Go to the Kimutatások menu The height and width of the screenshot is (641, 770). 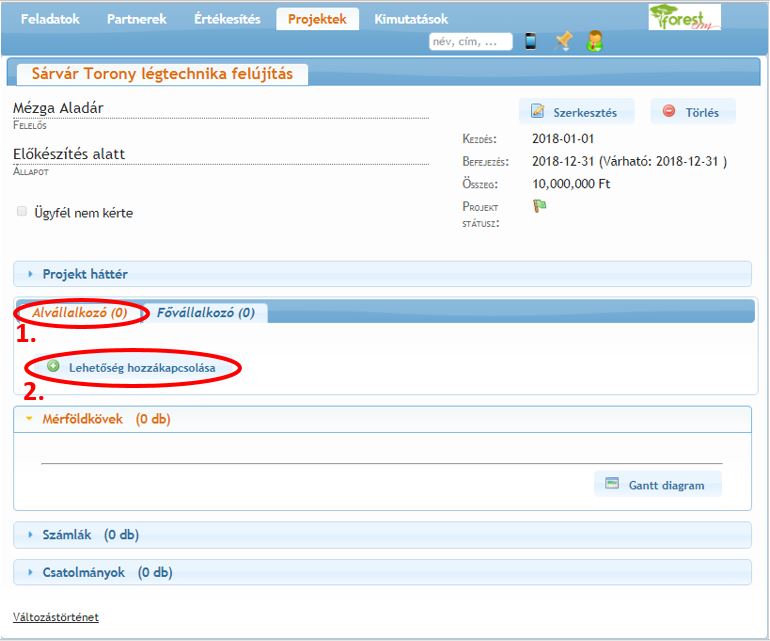(x=411, y=19)
